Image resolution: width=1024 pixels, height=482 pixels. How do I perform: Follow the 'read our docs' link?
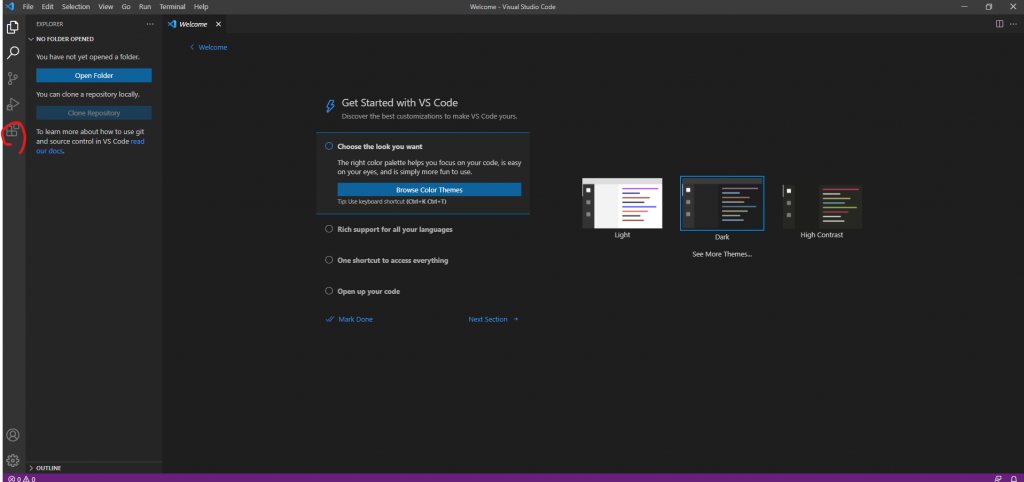tap(90, 146)
